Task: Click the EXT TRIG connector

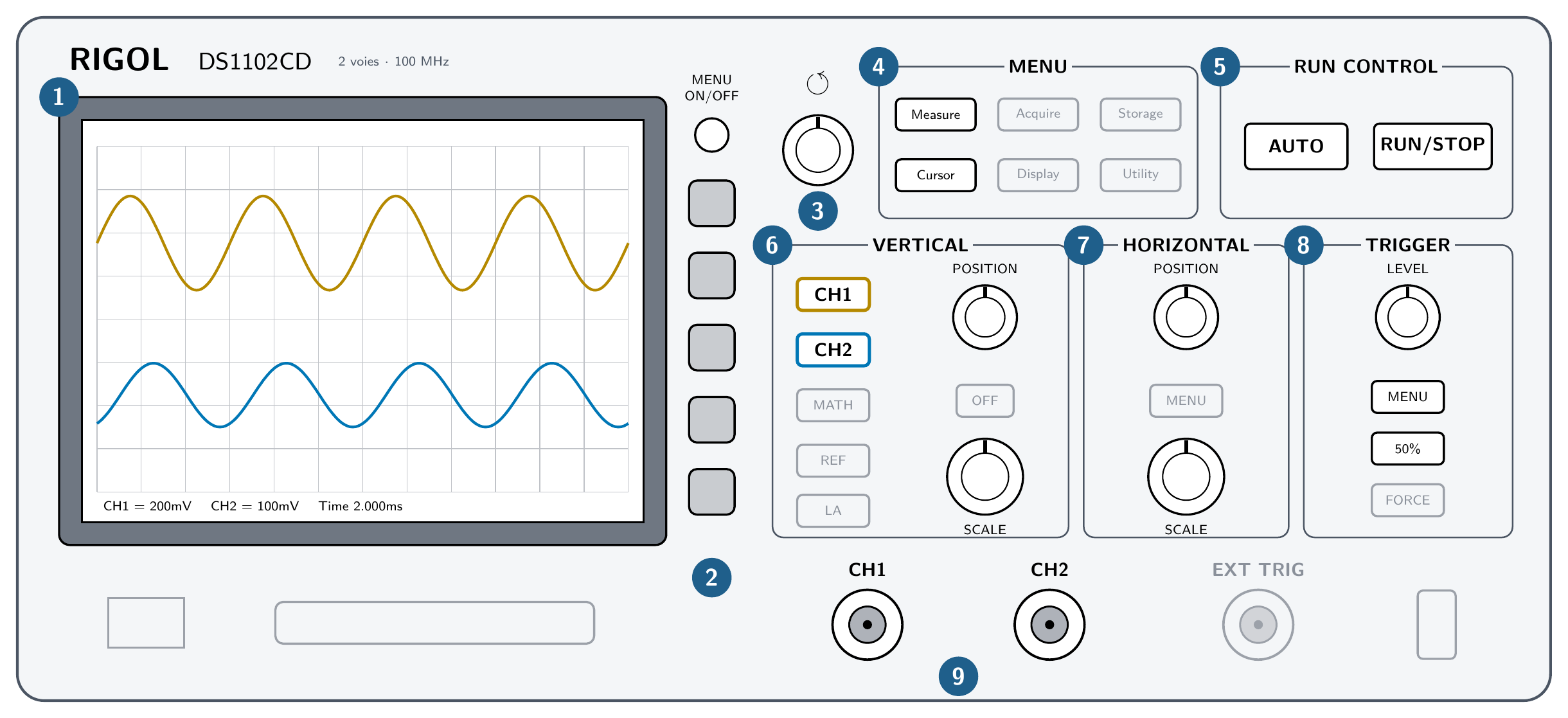Action: tap(1258, 624)
